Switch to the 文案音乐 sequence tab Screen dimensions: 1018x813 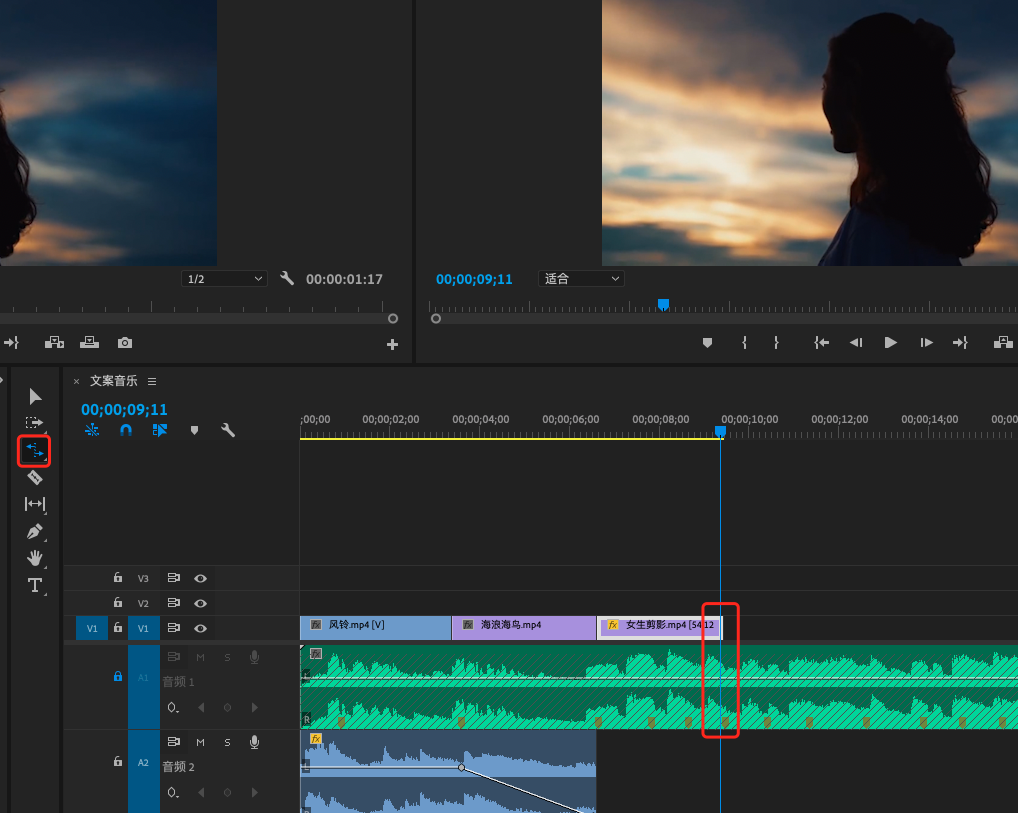point(113,381)
